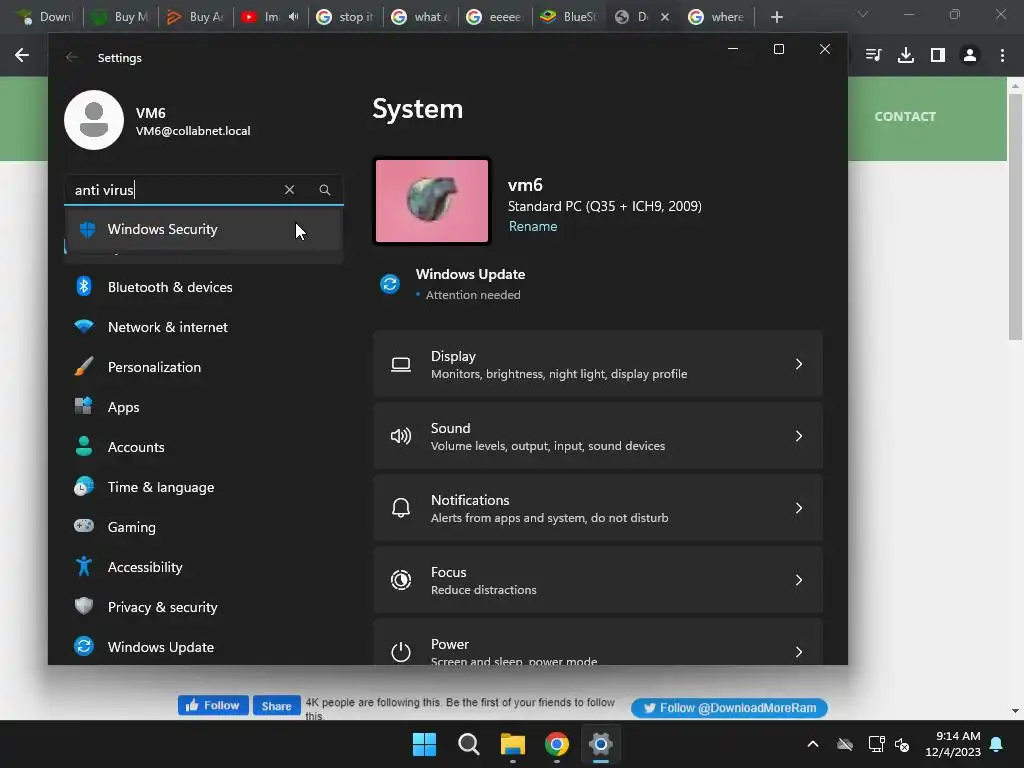1024x768 pixels.
Task: Open Personalization settings
Action: click(204, 367)
